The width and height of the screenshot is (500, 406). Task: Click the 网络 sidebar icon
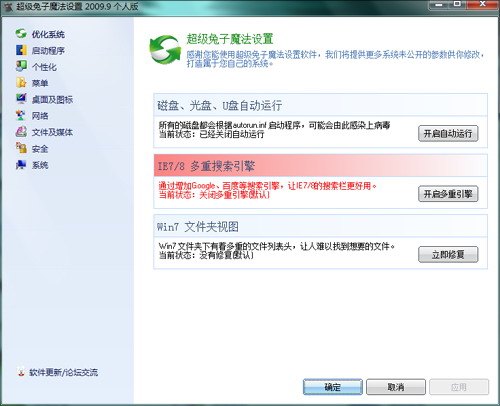coord(21,115)
